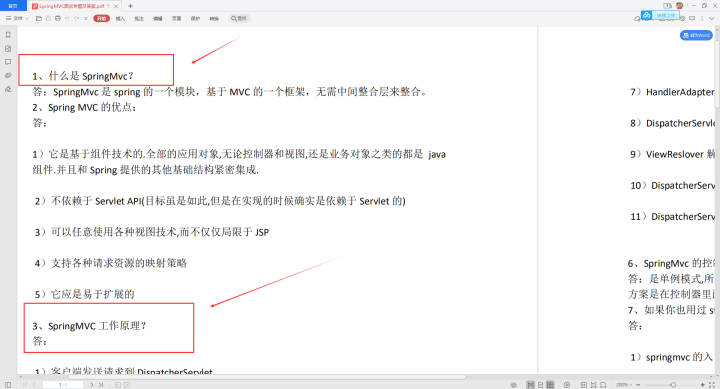Click the zoom slider handle

coord(673,385)
